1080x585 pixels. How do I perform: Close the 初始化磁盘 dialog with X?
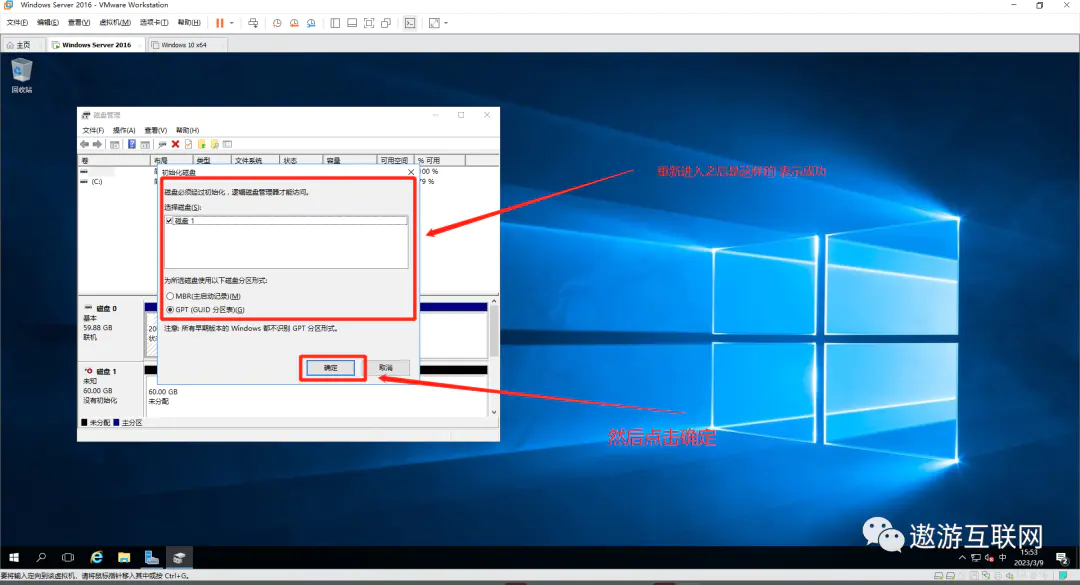pyautogui.click(x=411, y=172)
